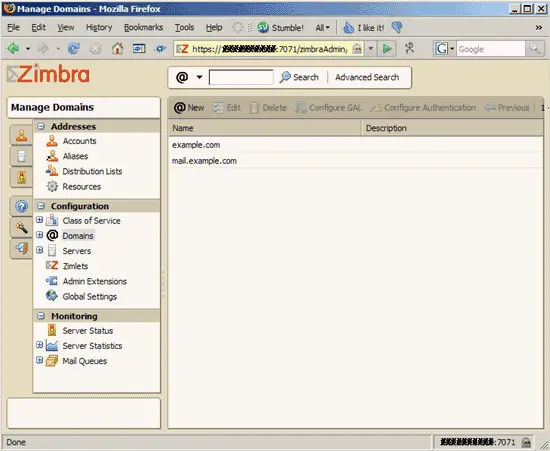Select Servers in the Configuration tree

(x=76, y=251)
